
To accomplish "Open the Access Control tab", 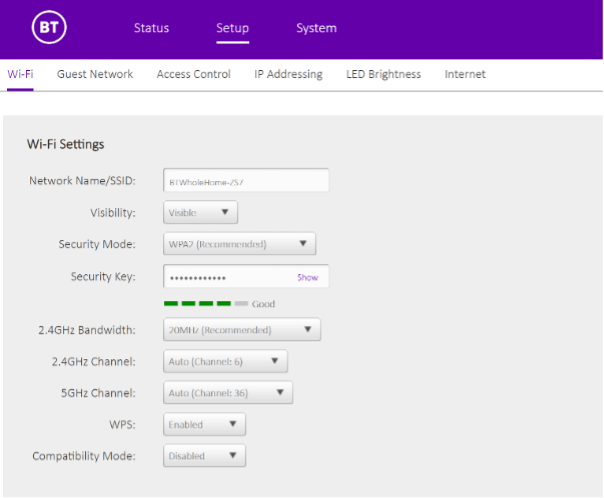I will click(193, 74).
